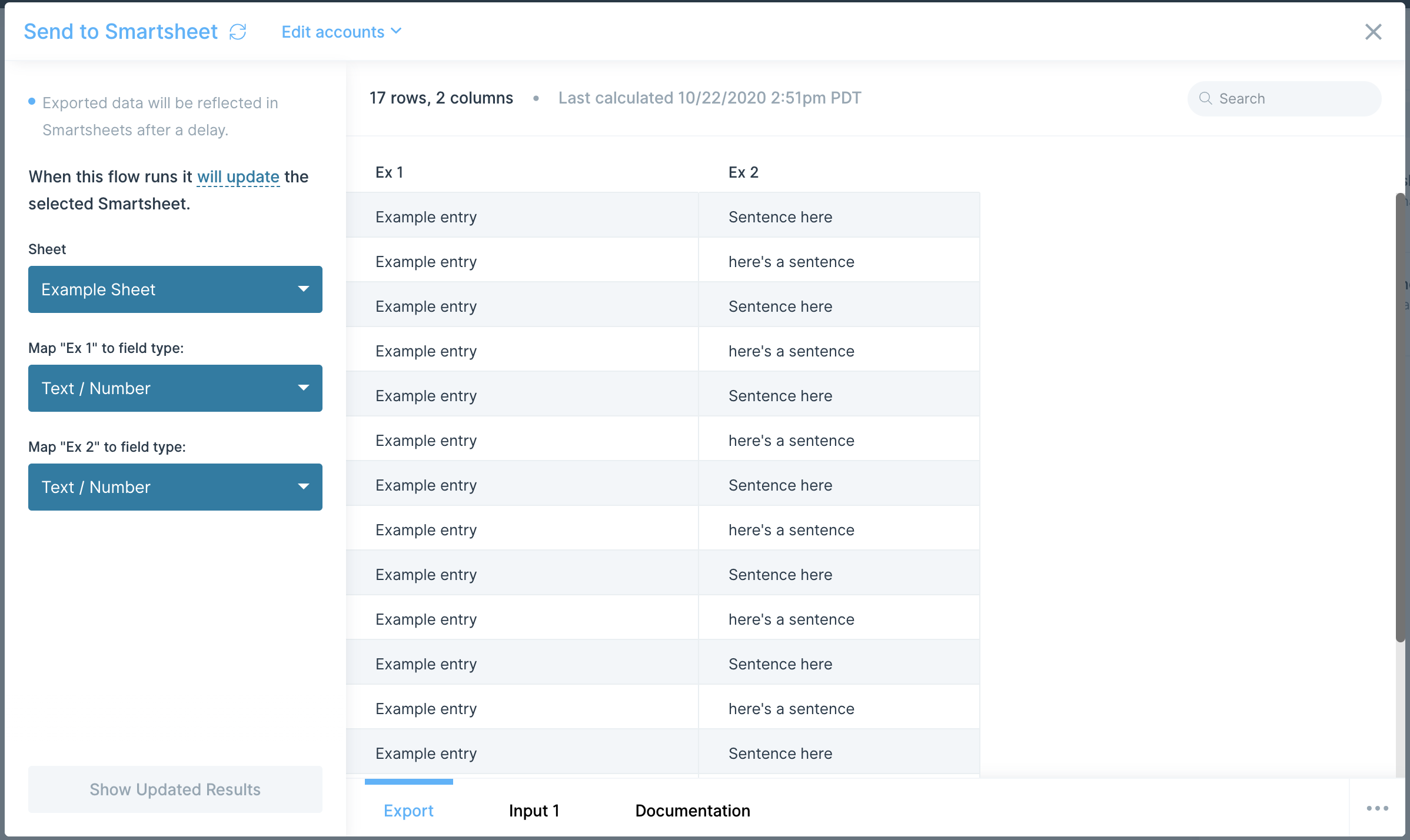This screenshot has height=840, width=1410.
Task: Select 'here's a sentence' in the second row
Action: [x=792, y=262]
